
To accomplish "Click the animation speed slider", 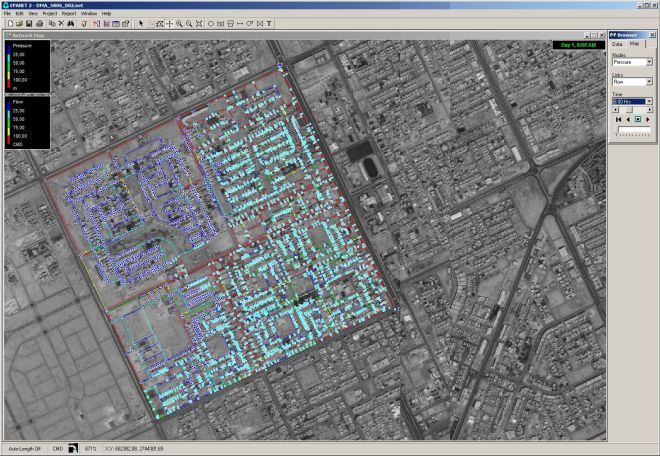I will point(634,130).
